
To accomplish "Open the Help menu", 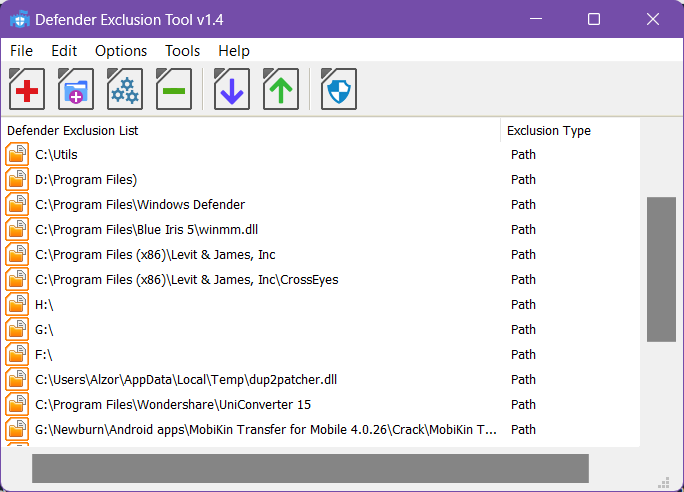I will 234,51.
